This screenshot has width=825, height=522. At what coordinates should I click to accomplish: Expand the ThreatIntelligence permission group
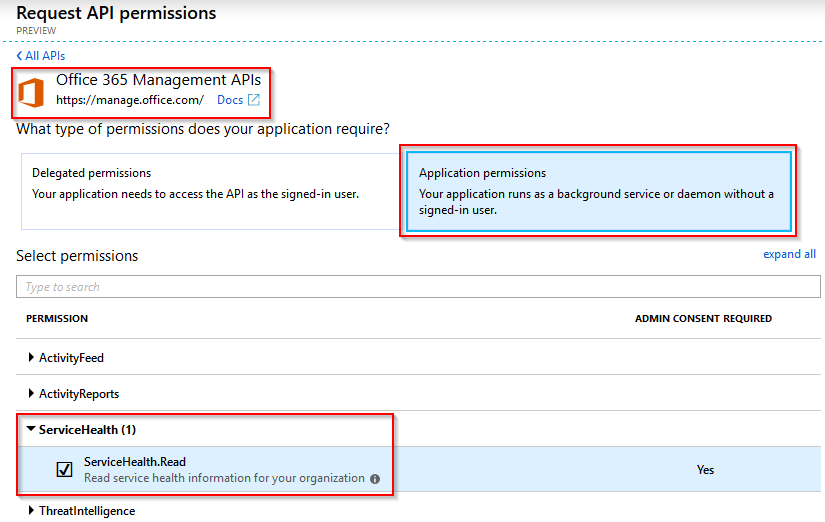pos(82,511)
